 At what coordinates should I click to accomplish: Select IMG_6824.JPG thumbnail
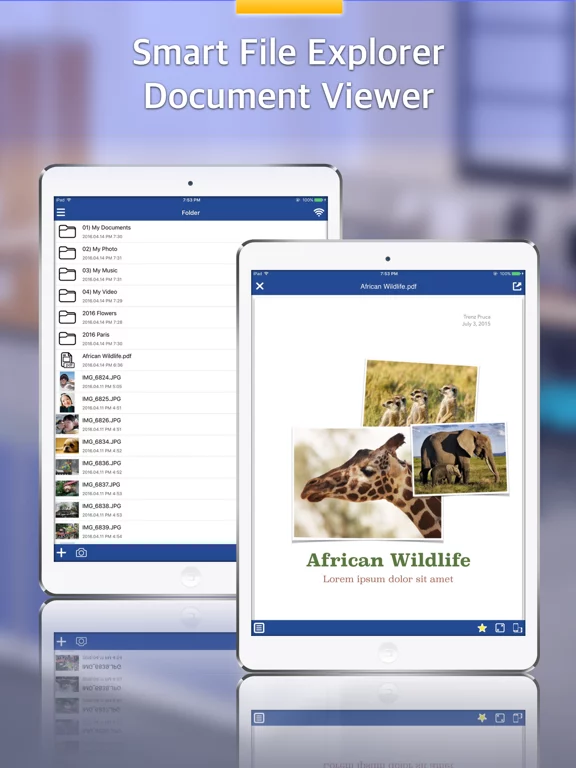tap(67, 381)
